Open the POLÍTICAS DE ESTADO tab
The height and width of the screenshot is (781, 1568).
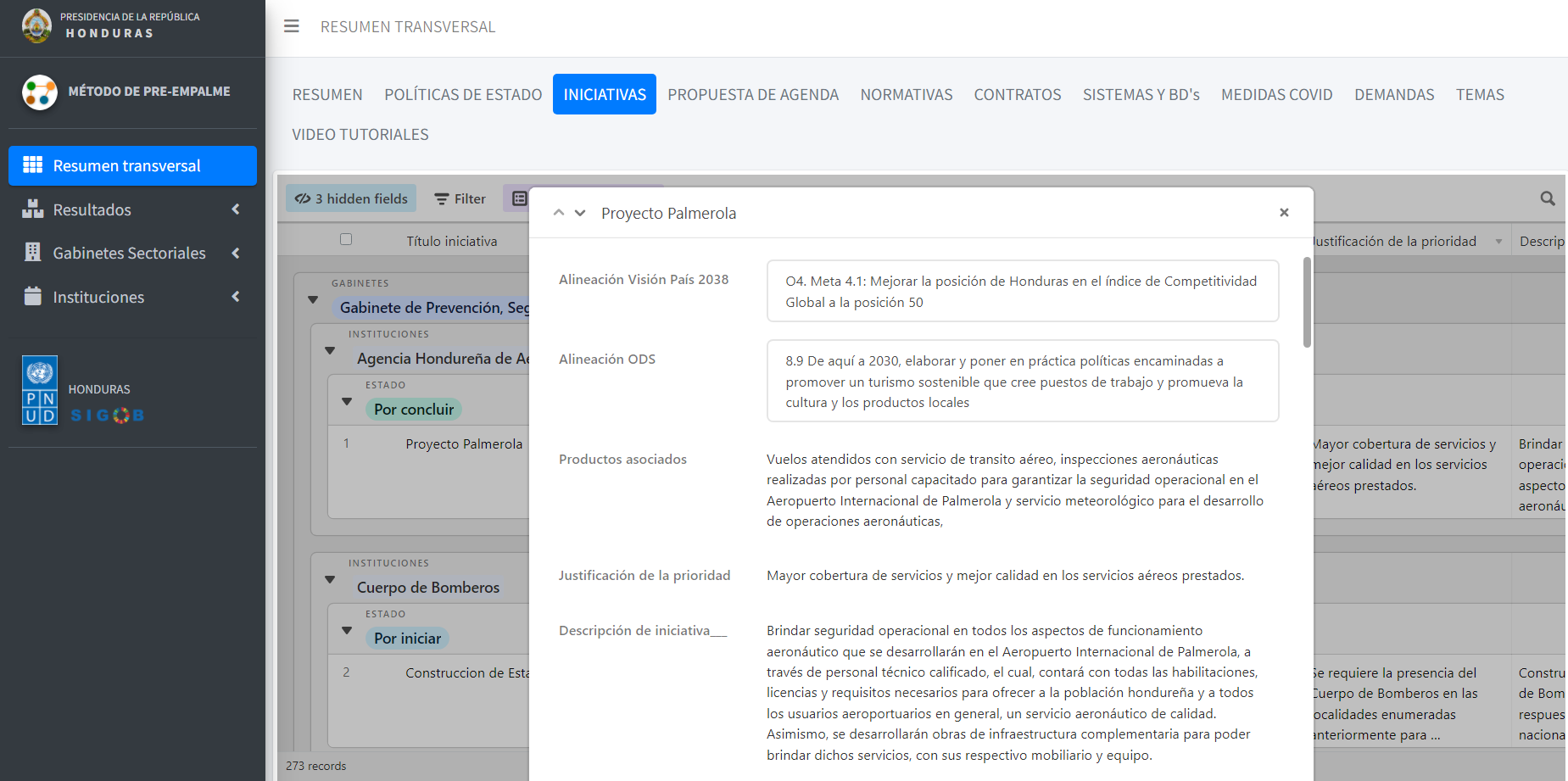tap(463, 94)
